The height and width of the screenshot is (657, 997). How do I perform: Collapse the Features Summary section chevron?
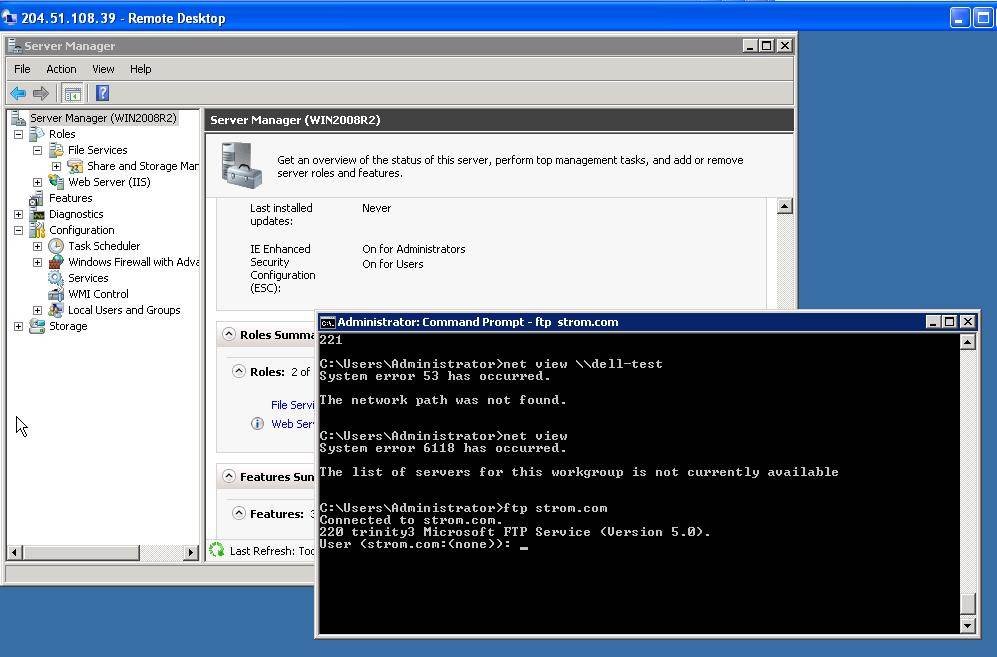pos(229,477)
